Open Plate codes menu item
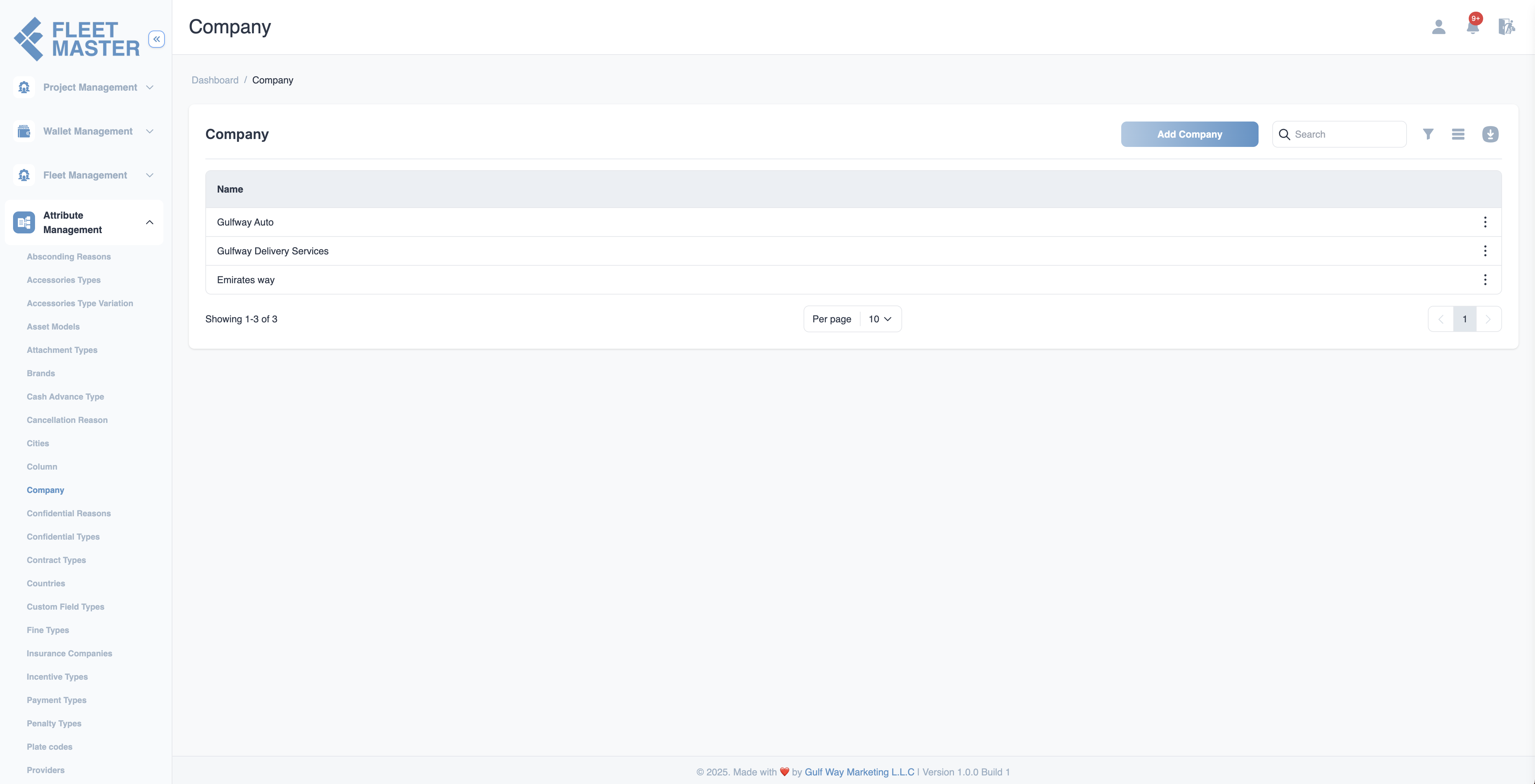Viewport: 1535px width, 784px height. 49,747
